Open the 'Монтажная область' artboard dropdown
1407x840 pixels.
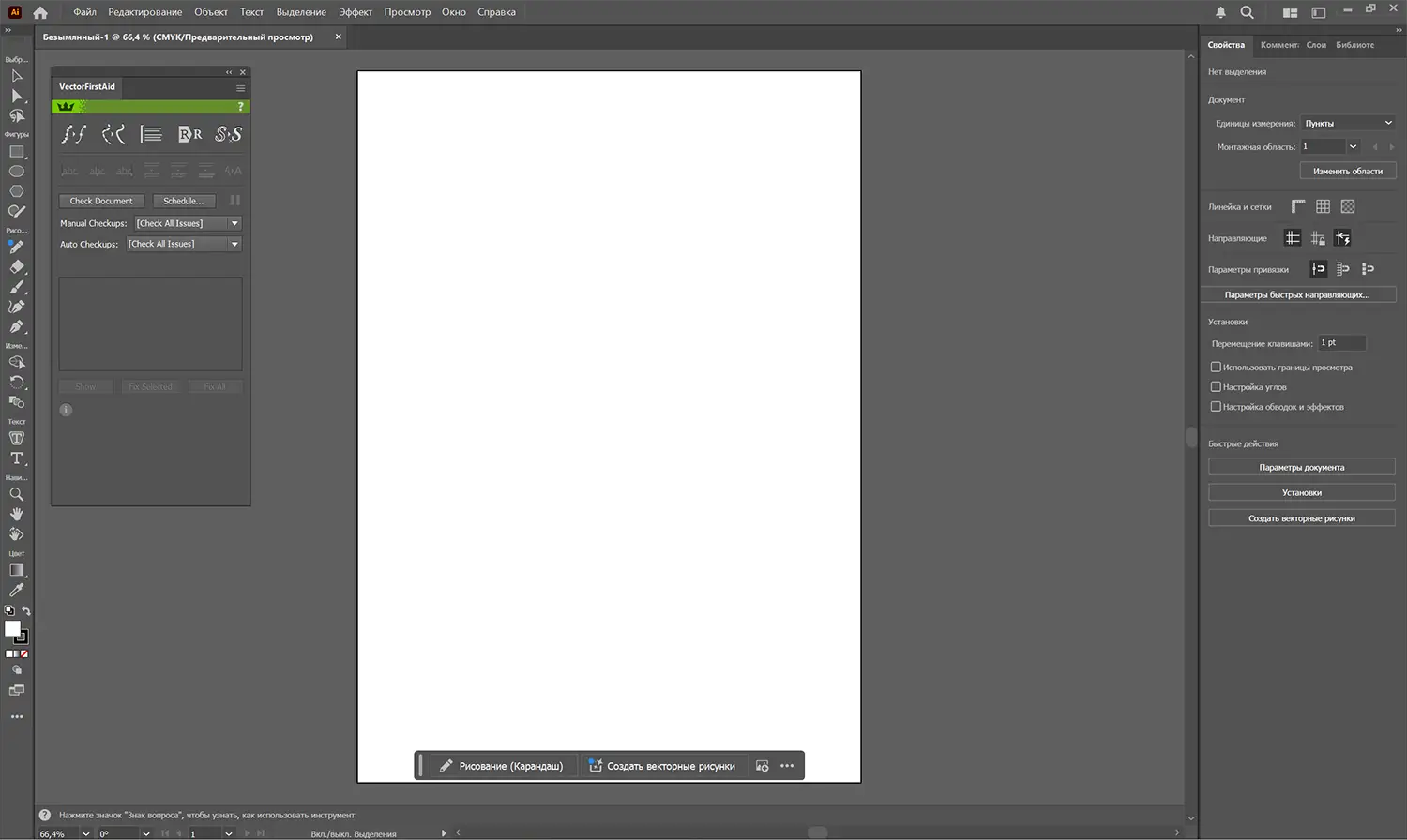[1353, 146]
